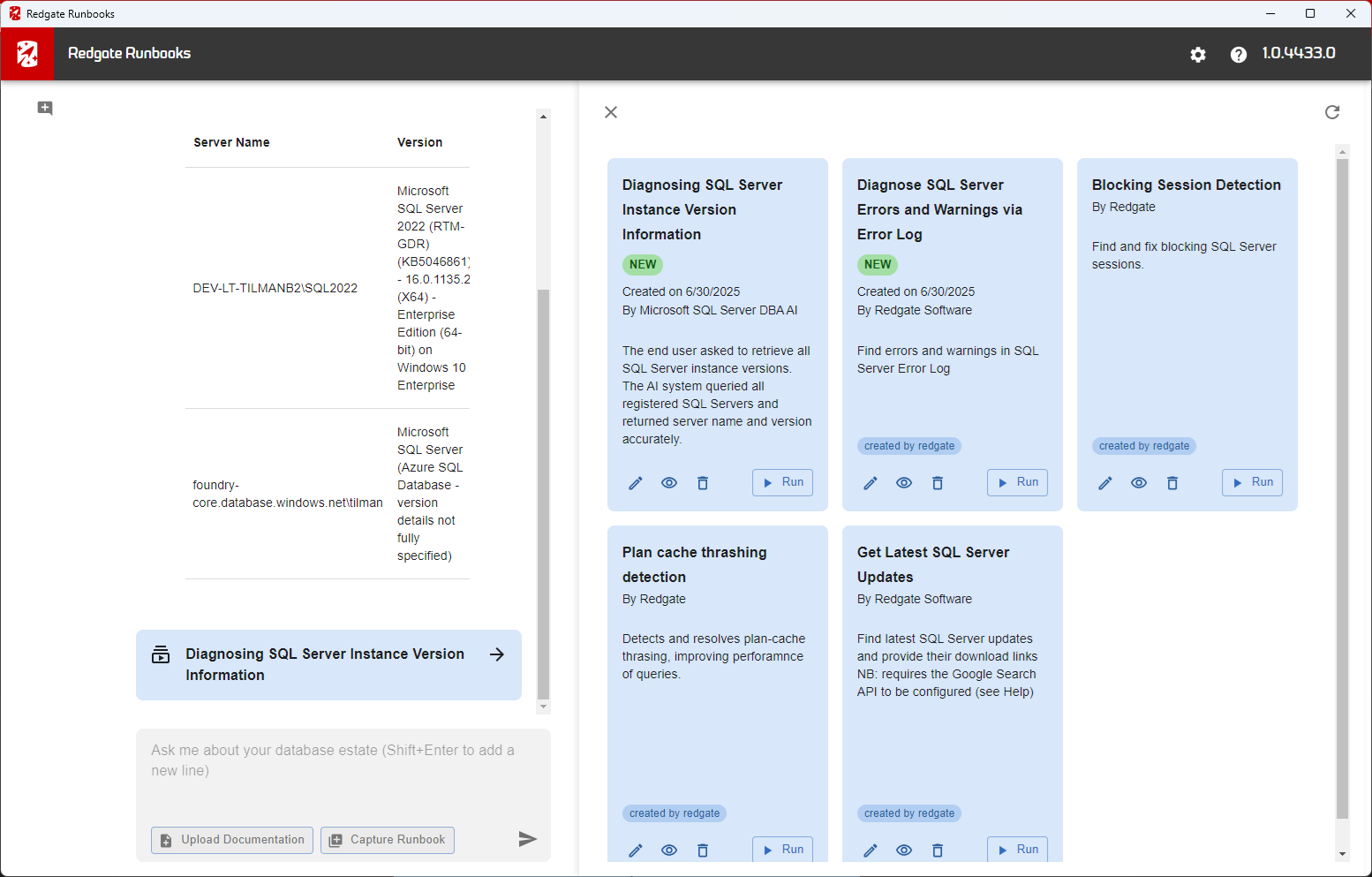Run the Blocking Session Detection runbook
Image resolution: width=1372 pixels, height=877 pixels.
tap(1252, 482)
